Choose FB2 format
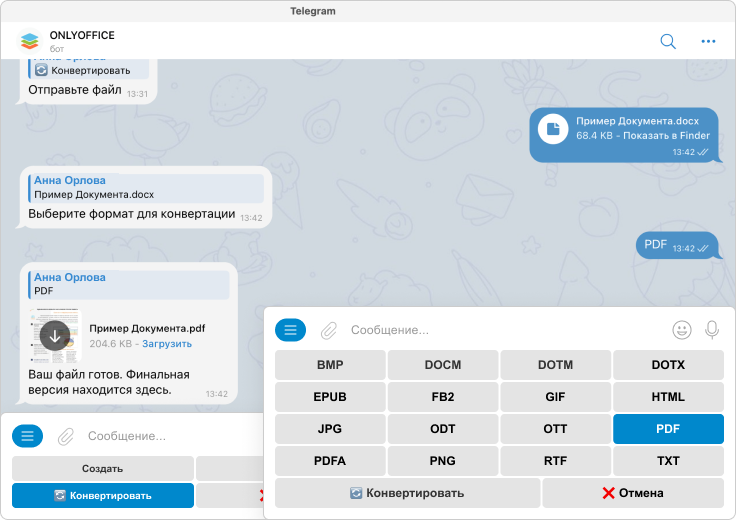Viewport: 736px width, 520px height. 443,397
